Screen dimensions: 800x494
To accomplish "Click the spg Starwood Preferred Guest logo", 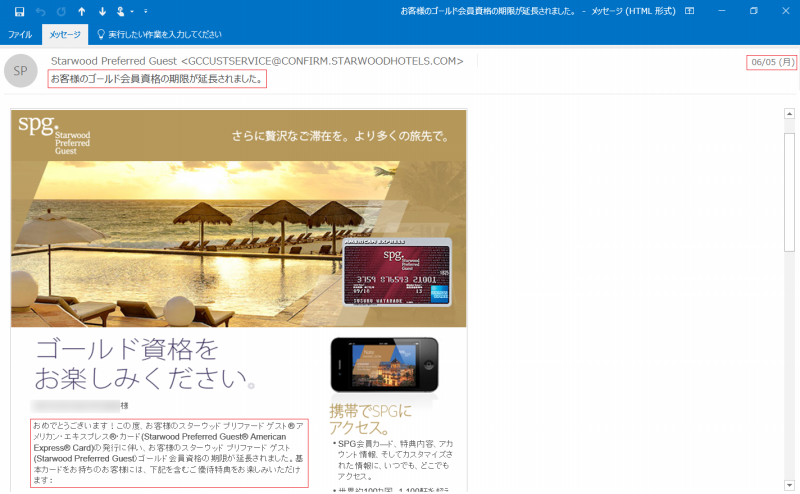I will 54,134.
